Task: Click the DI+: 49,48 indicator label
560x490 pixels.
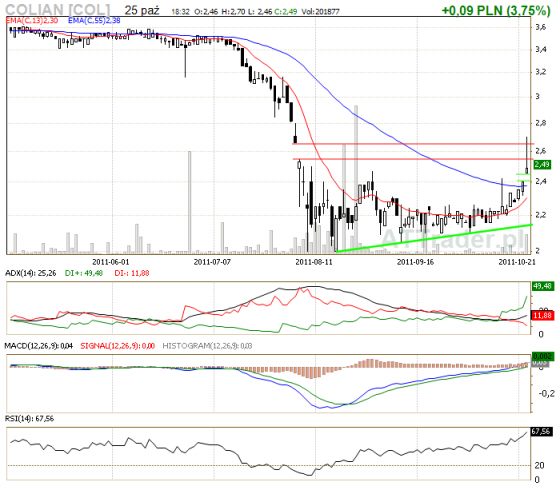Action: [x=84, y=273]
